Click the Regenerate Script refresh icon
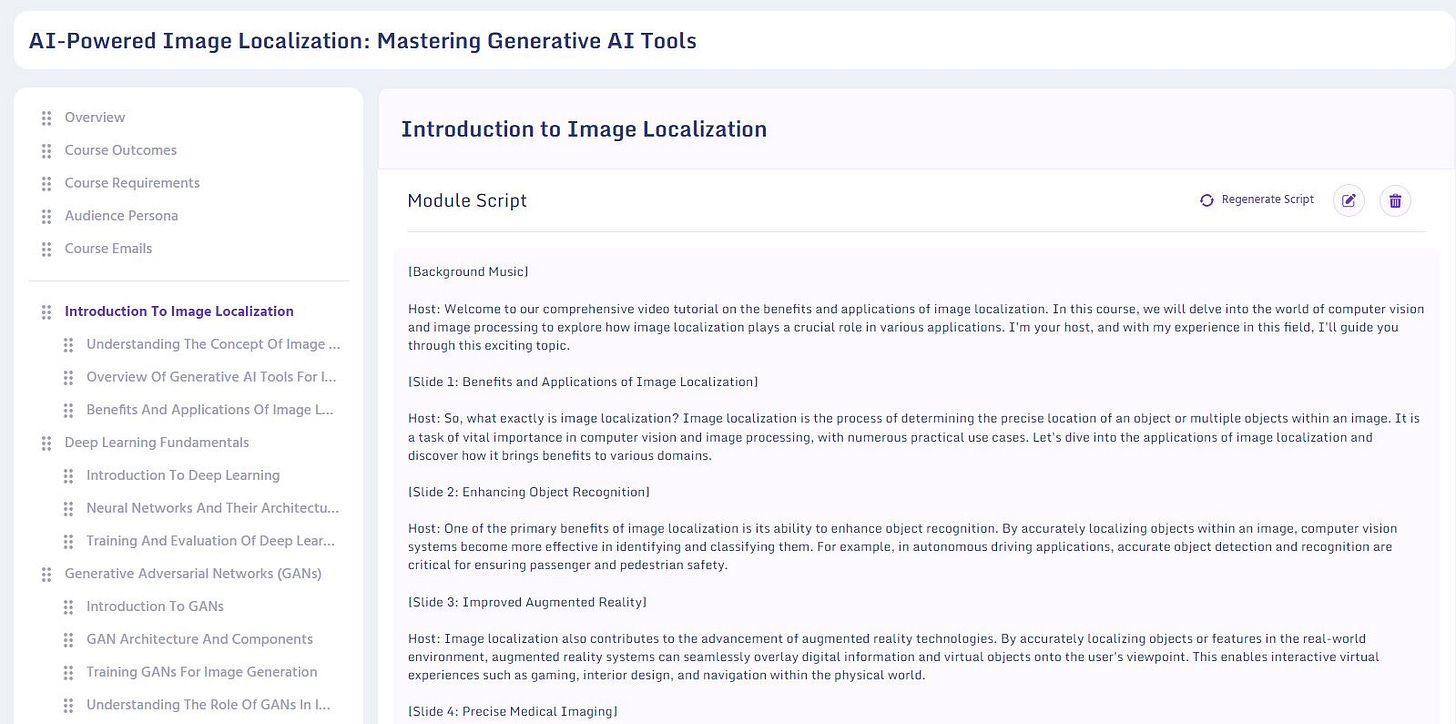This screenshot has width=1456, height=724. [1207, 200]
